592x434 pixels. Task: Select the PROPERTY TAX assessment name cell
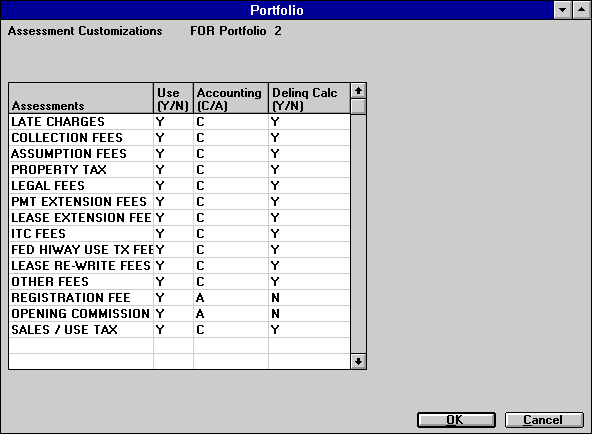[81, 170]
